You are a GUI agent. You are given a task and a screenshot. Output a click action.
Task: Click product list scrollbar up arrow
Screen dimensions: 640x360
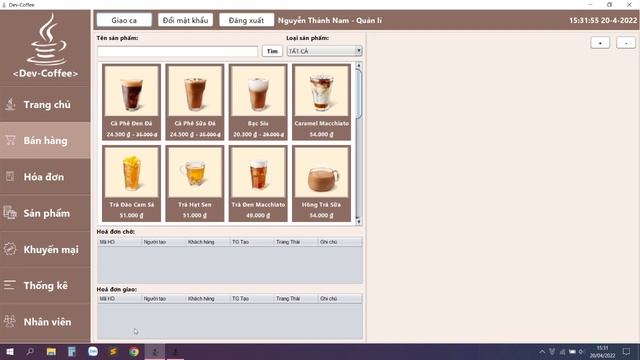click(358, 65)
